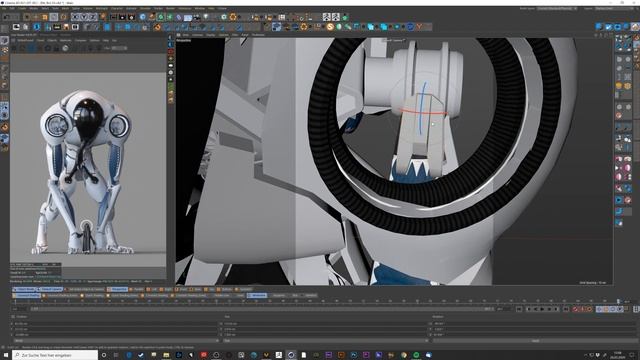Click the Undo arrow in the top toolbar
640x360 pixels.
(x=7, y=17)
